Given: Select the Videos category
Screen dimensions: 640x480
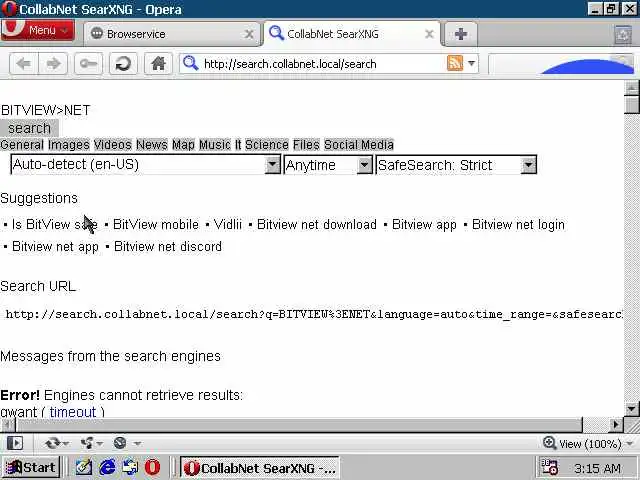Looking at the screenshot, I should pyautogui.click(x=113, y=145).
